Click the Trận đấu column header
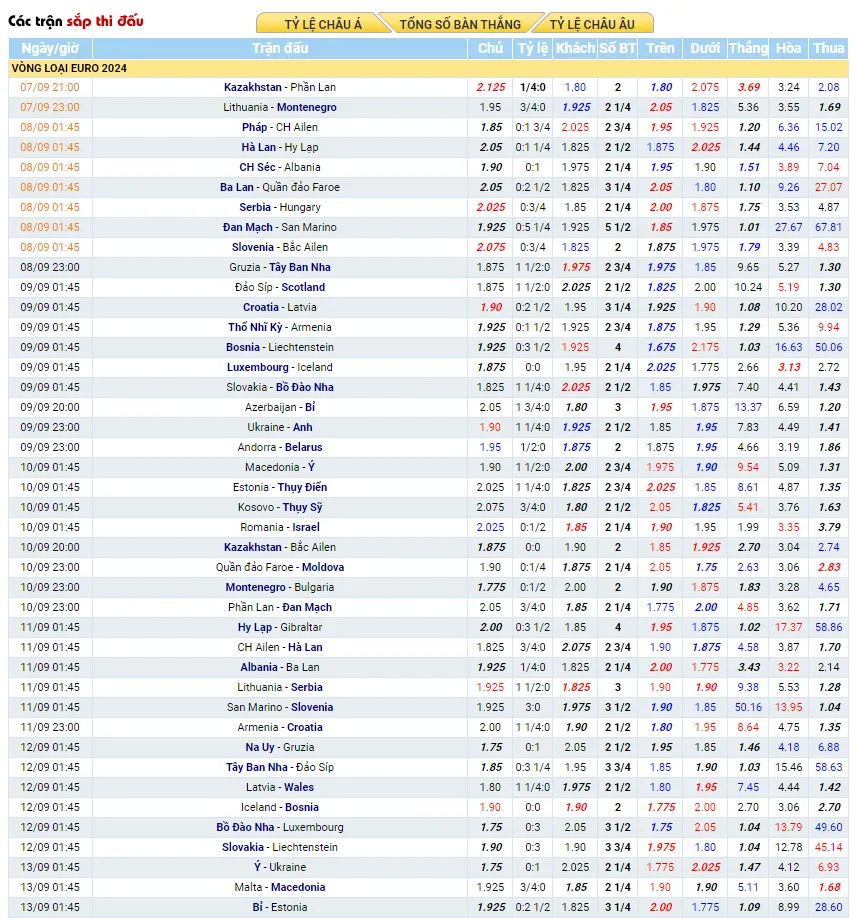This screenshot has width=858, height=918. [280, 48]
